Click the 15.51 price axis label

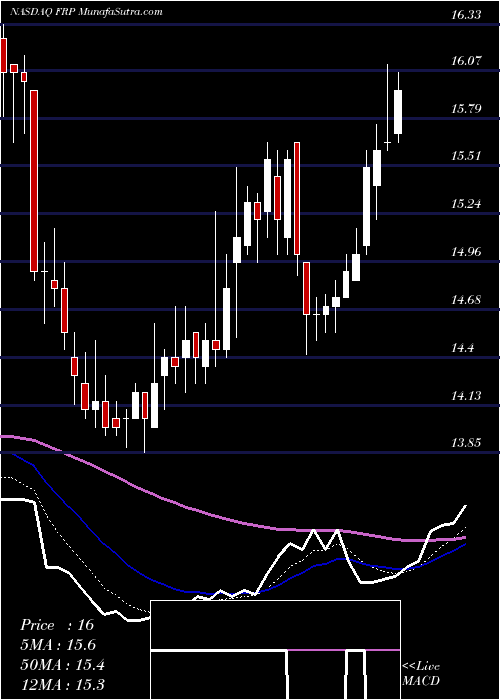click(x=466, y=156)
